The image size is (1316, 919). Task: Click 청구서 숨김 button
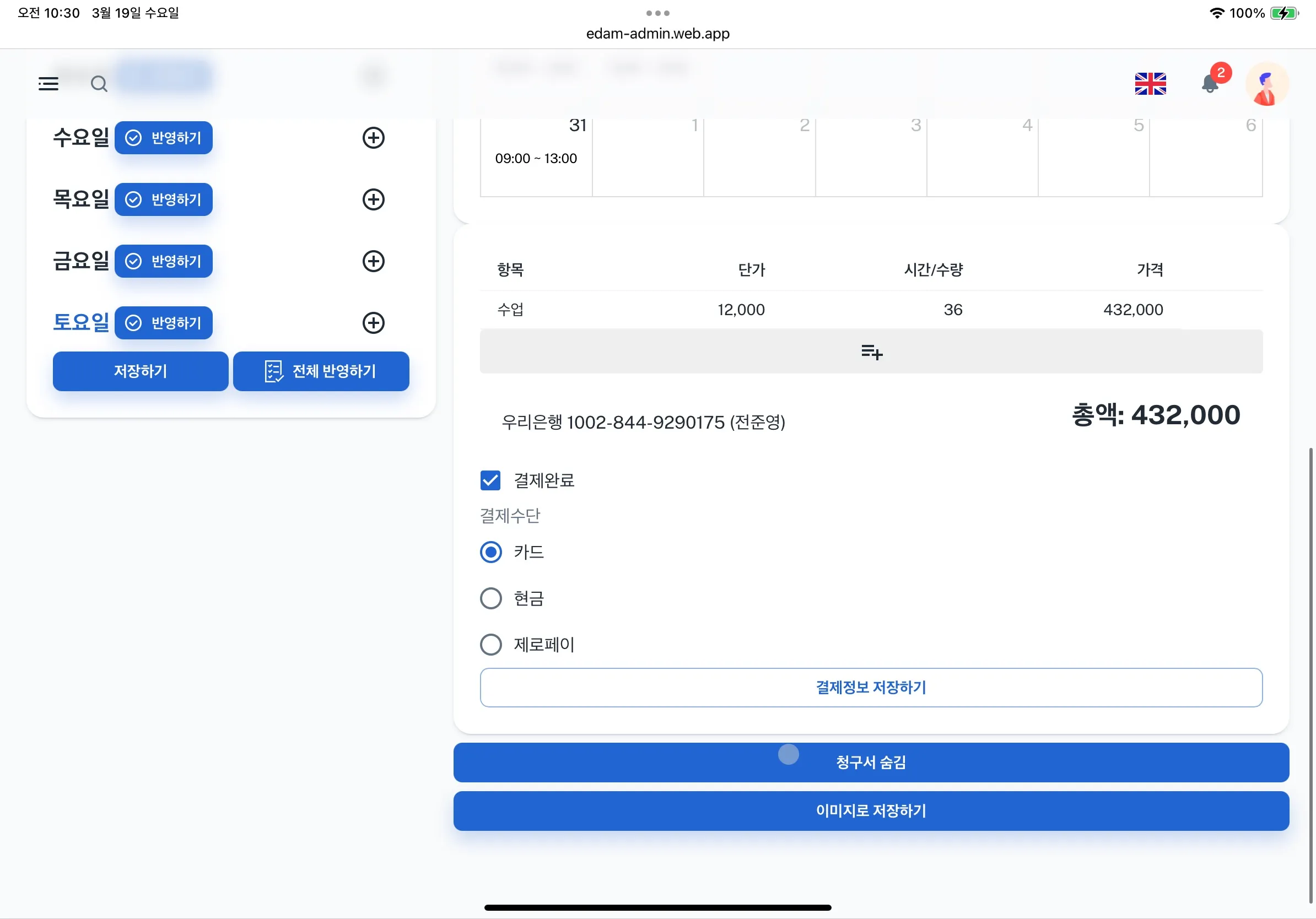(871, 763)
